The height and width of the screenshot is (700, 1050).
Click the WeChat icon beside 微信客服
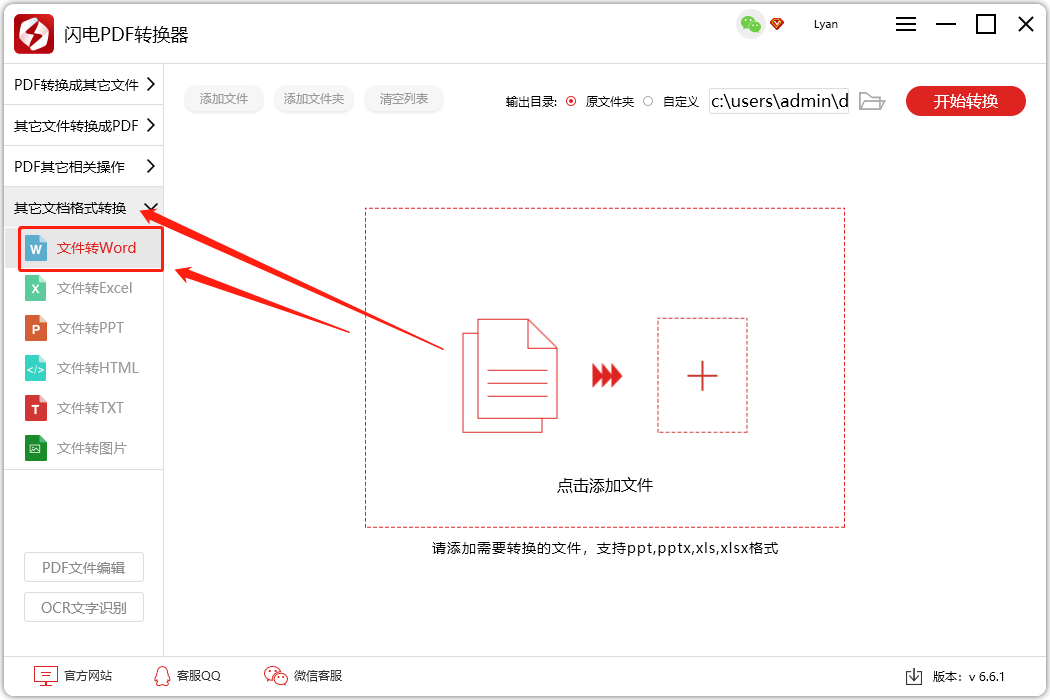[275, 676]
